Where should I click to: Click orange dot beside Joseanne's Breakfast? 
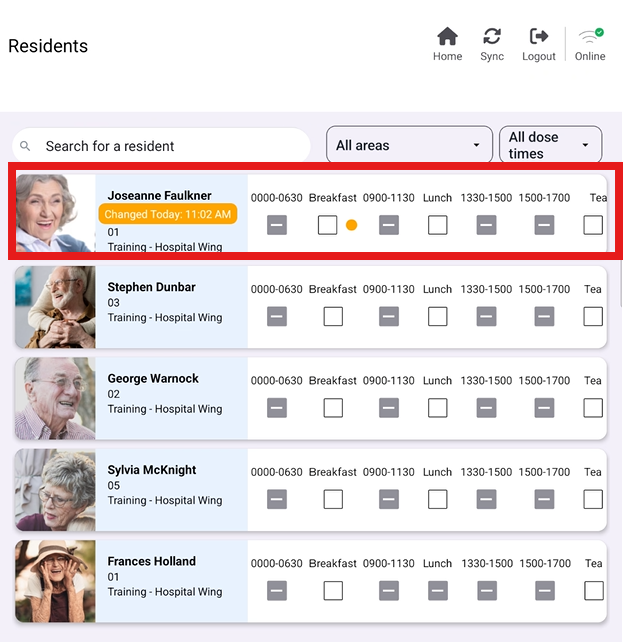(351, 225)
